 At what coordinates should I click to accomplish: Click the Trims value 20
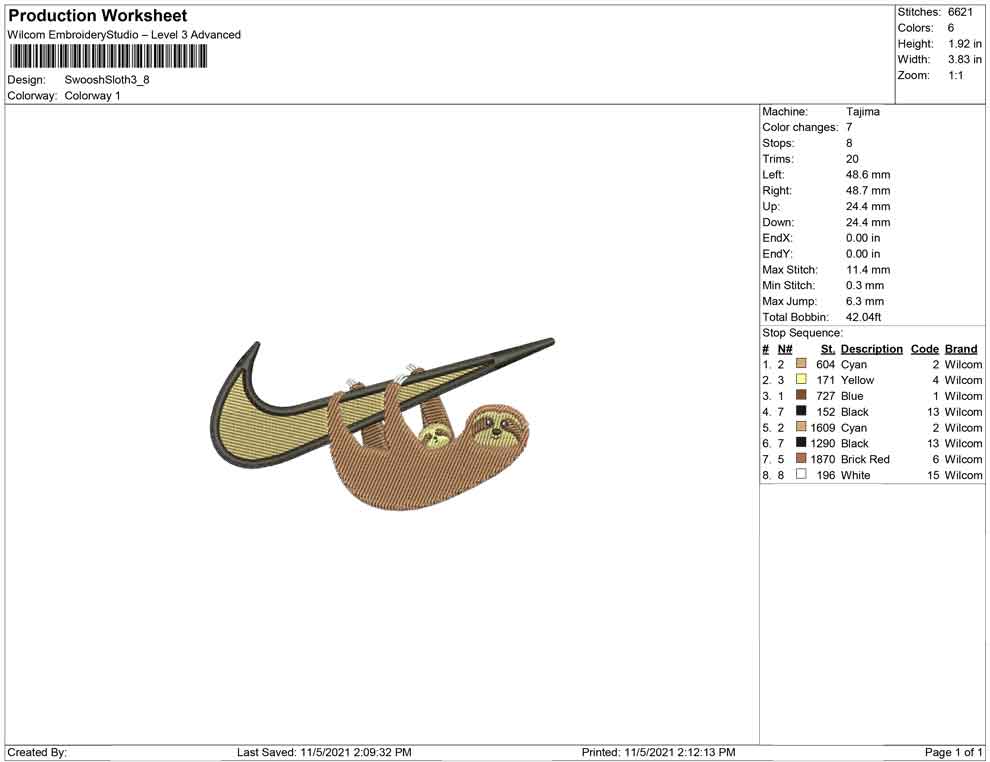(x=852, y=159)
